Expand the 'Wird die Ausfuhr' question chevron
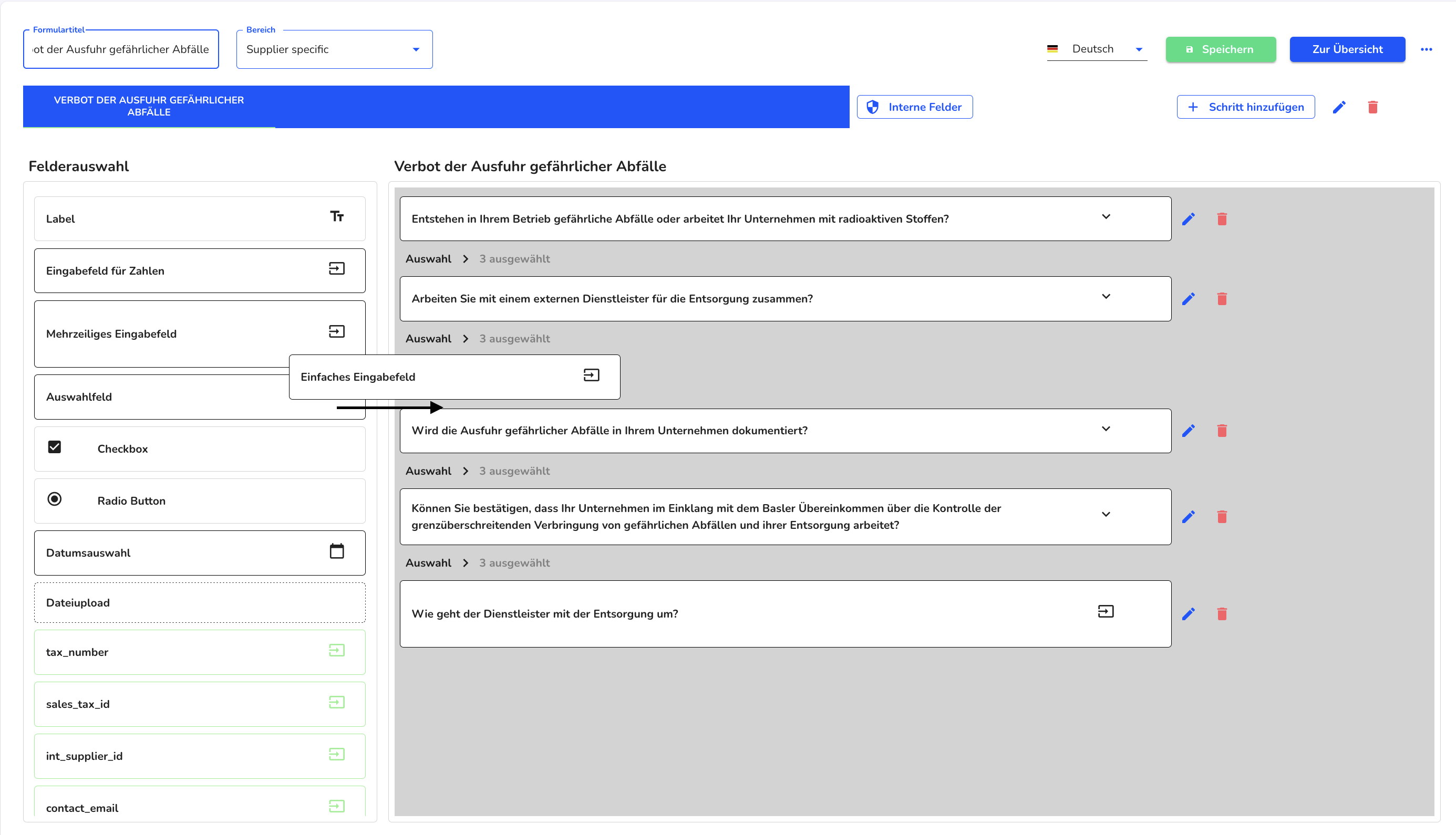Viewport: 1456px width, 835px height. (x=1106, y=429)
